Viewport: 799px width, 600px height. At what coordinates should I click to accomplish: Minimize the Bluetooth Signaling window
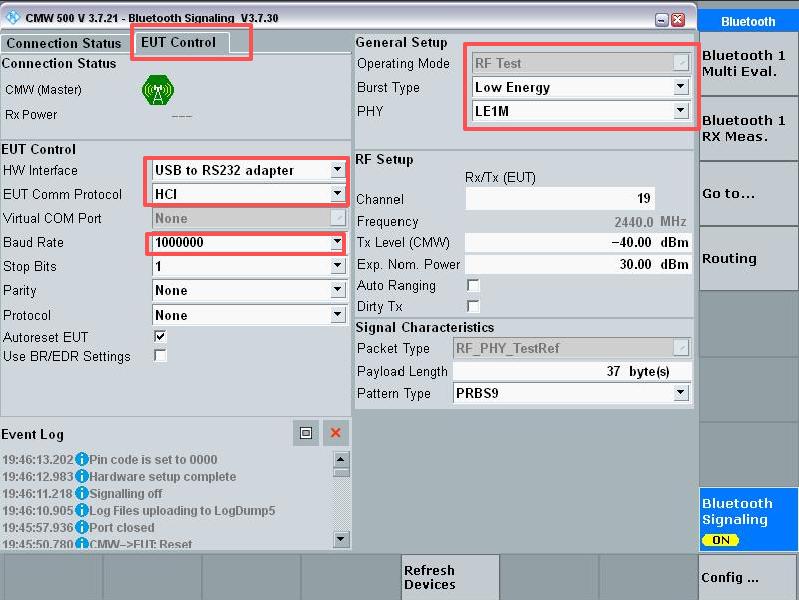[x=661, y=20]
